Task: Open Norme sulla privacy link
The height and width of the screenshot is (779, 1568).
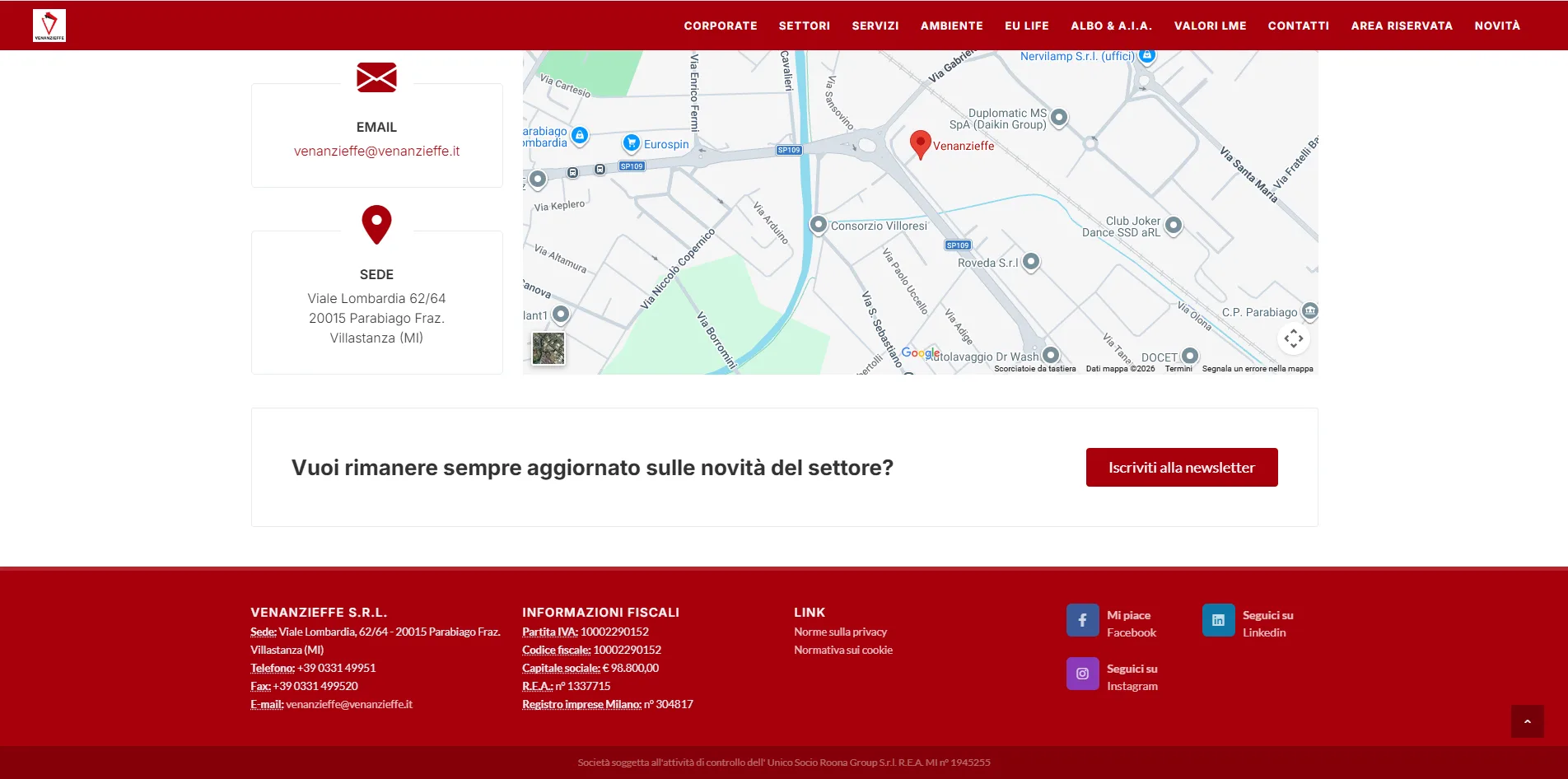Action: pyautogui.click(x=840, y=632)
